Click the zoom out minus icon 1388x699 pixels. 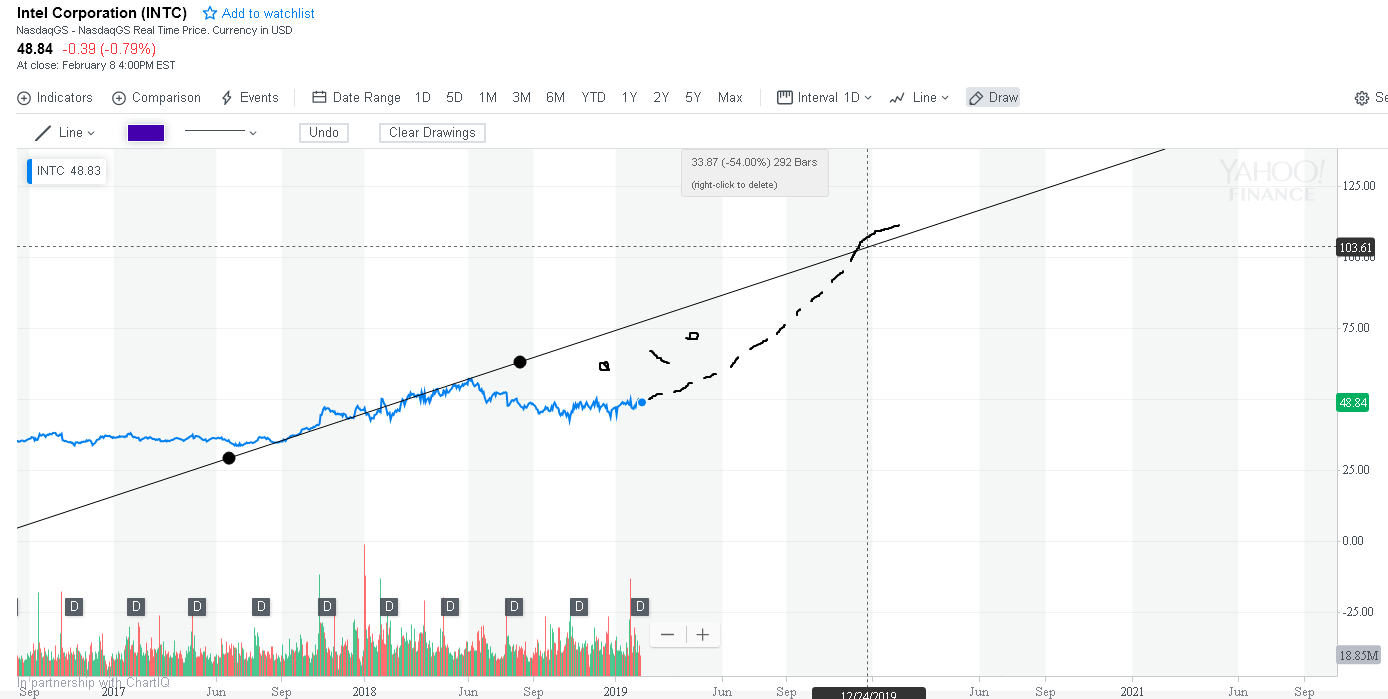pos(667,634)
